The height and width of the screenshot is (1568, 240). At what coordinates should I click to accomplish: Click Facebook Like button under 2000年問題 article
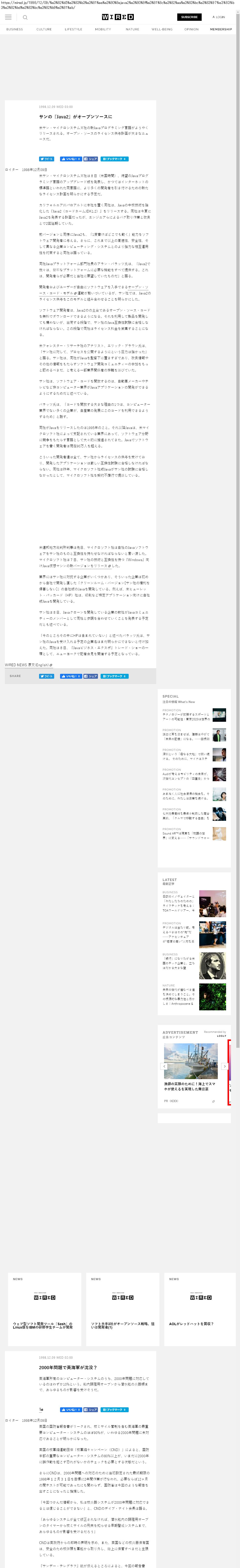[x=71, y=1410]
